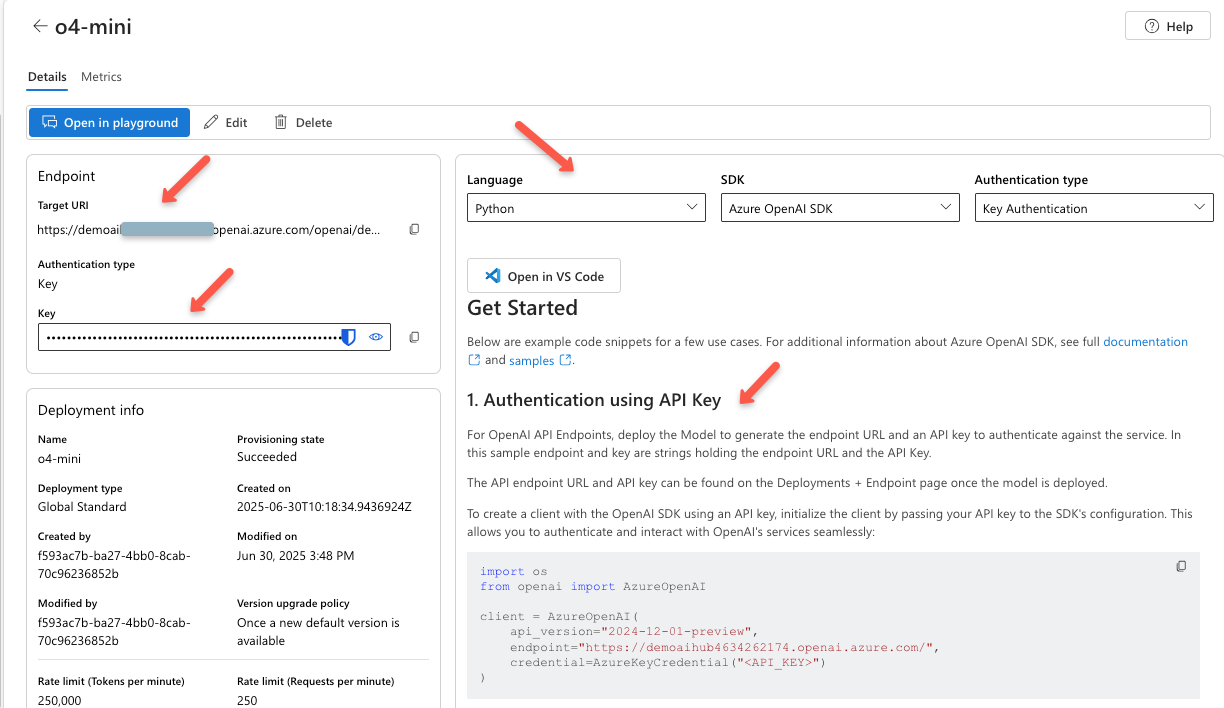Switch to the Metrics tab
1224x708 pixels.
pyautogui.click(x=101, y=76)
